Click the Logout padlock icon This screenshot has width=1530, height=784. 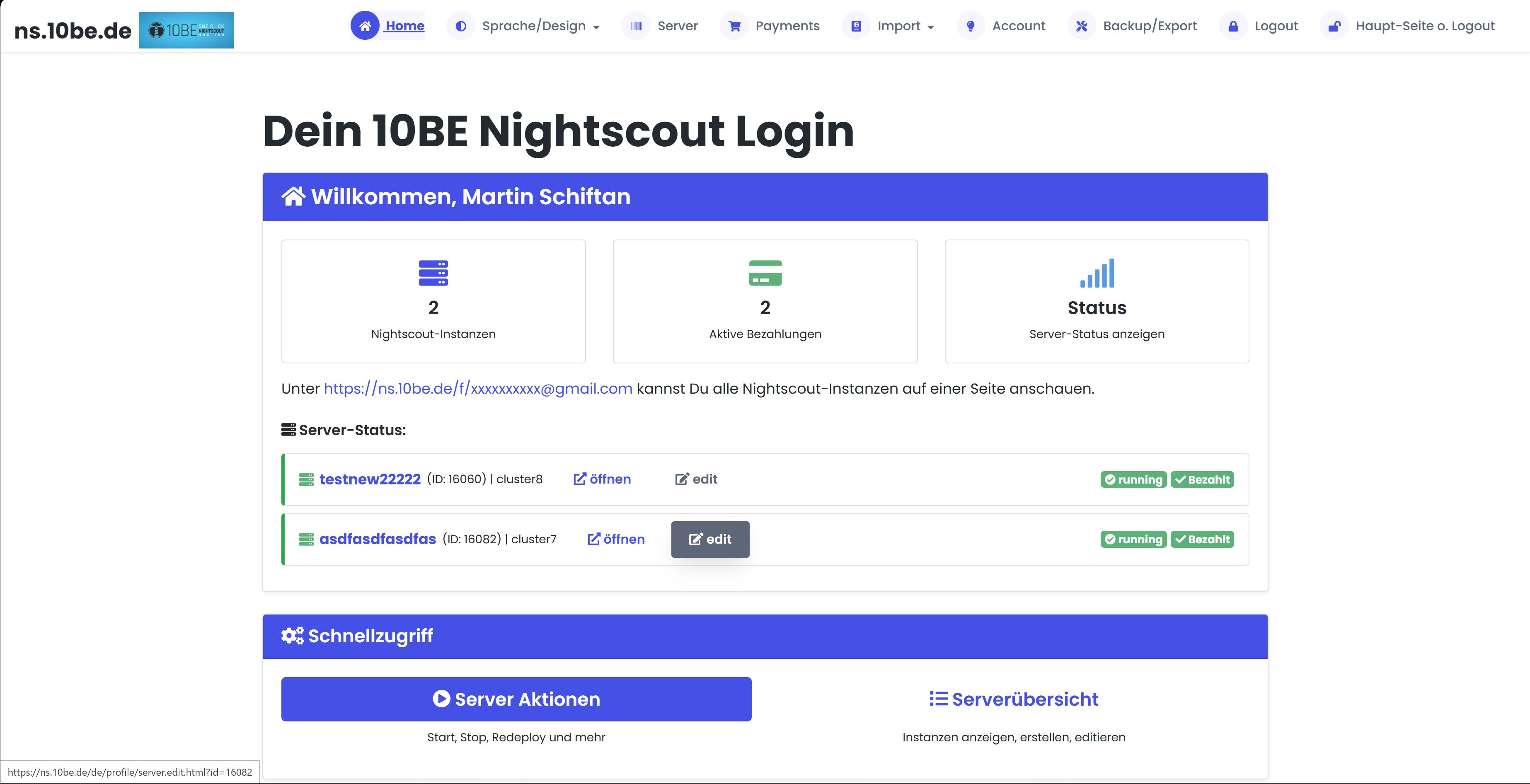(x=1234, y=26)
